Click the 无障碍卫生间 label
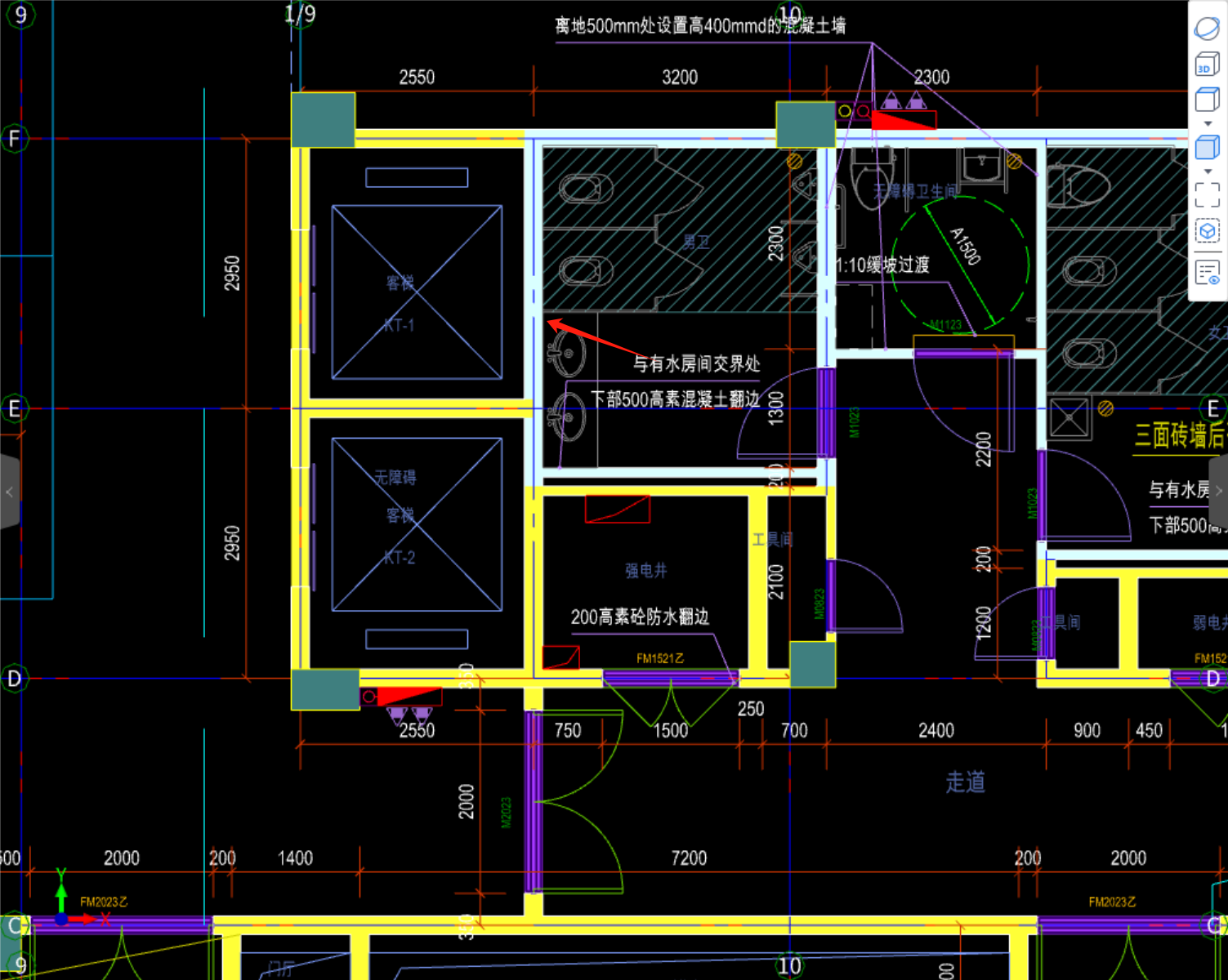1228x980 pixels. coord(915,191)
